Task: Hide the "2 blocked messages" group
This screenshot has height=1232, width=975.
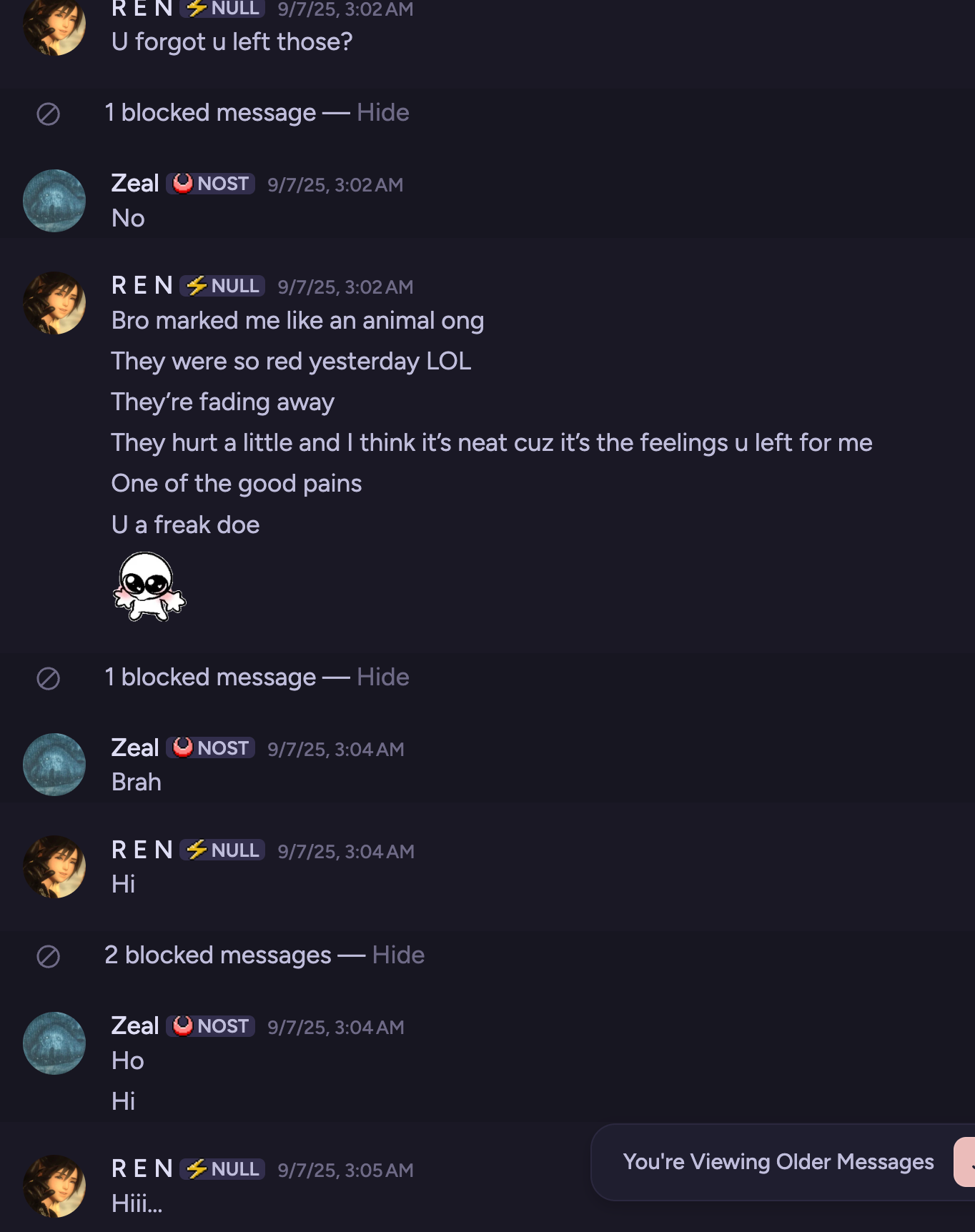Action: point(398,955)
